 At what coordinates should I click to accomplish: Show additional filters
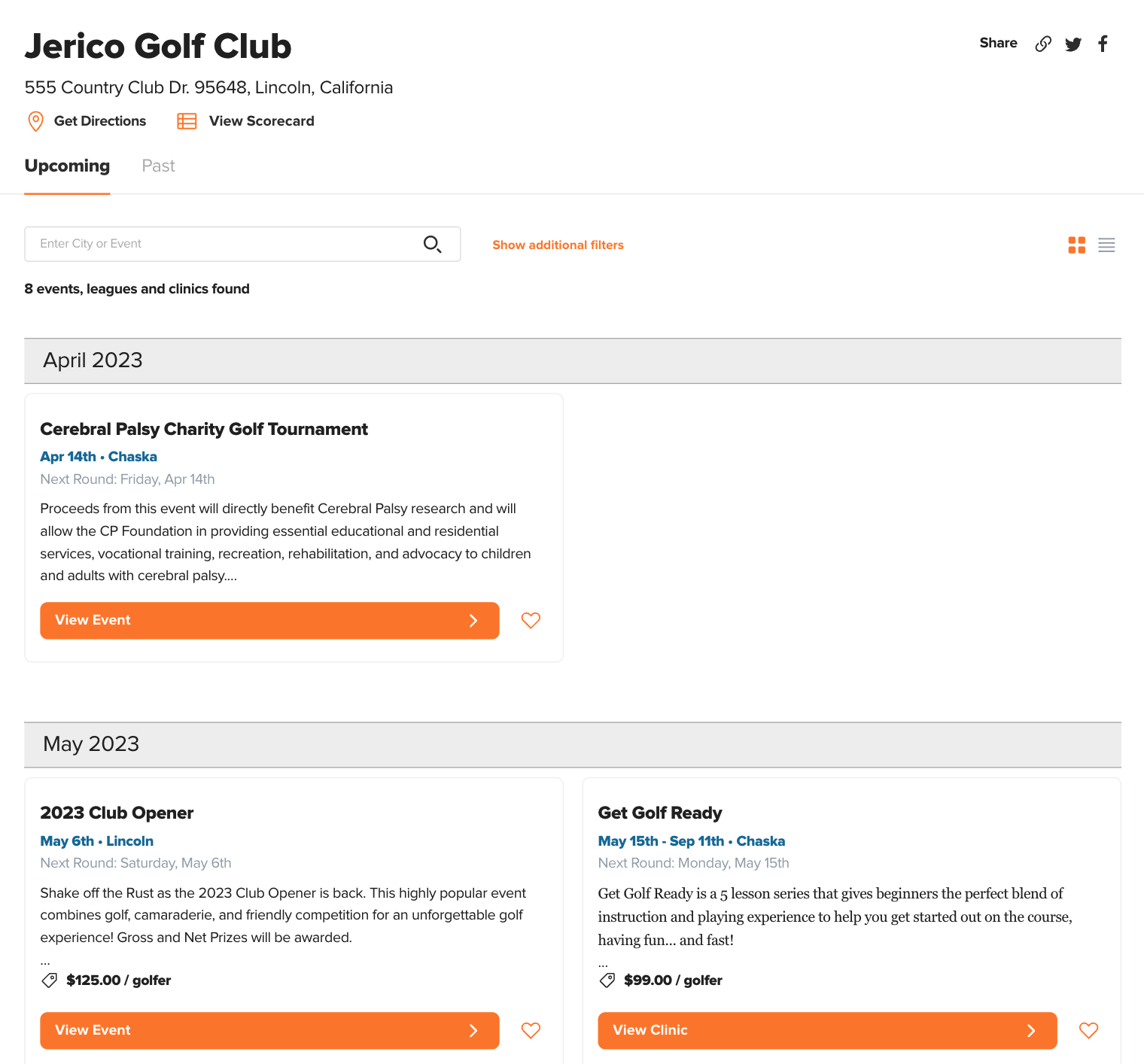558,245
